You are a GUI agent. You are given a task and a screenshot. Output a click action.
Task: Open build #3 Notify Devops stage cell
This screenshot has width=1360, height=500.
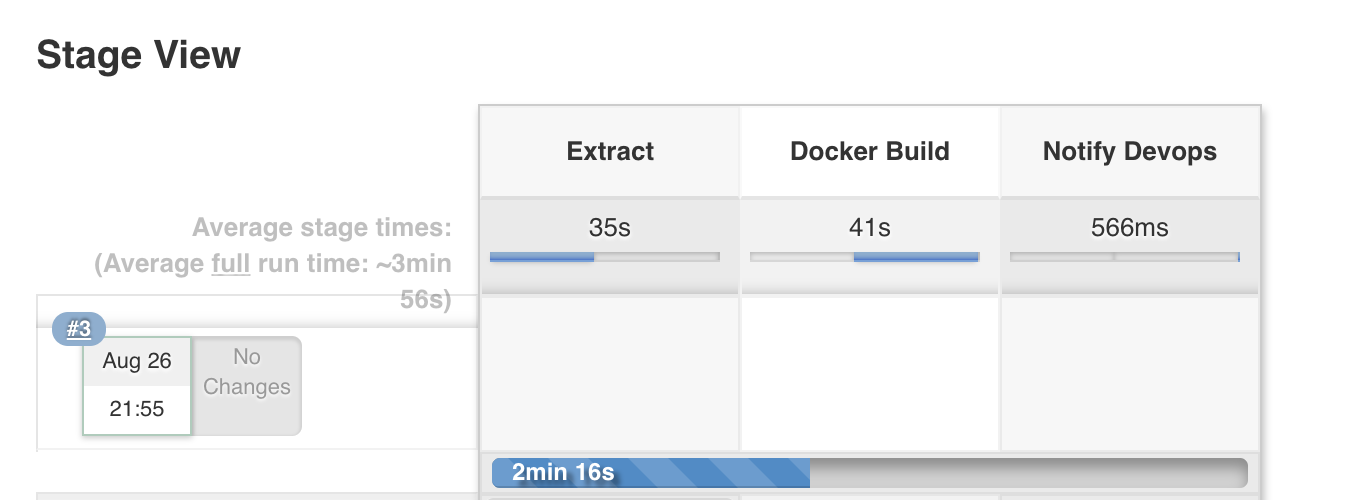[1130, 374]
